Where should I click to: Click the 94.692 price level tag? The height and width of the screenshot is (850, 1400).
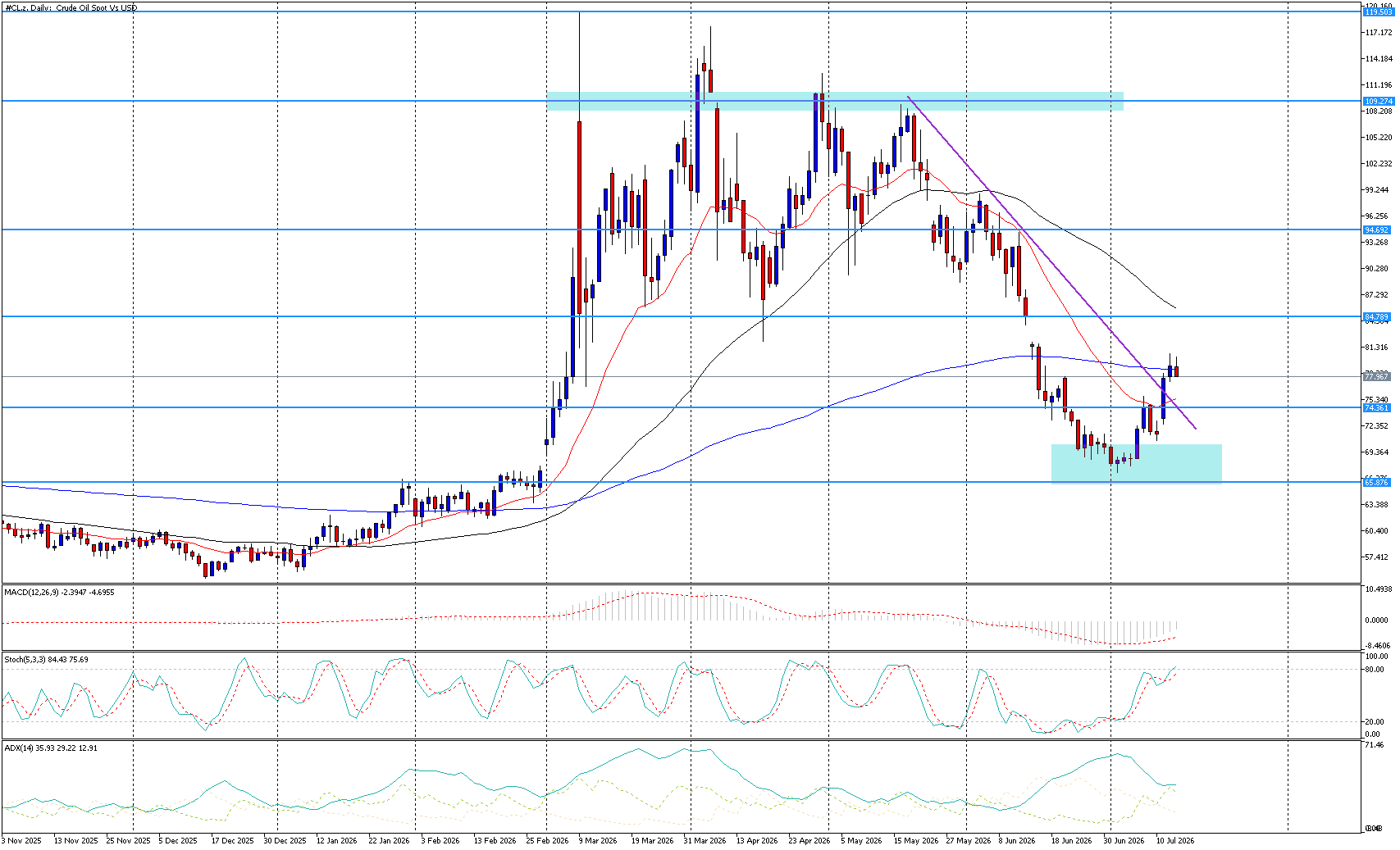click(x=1376, y=230)
